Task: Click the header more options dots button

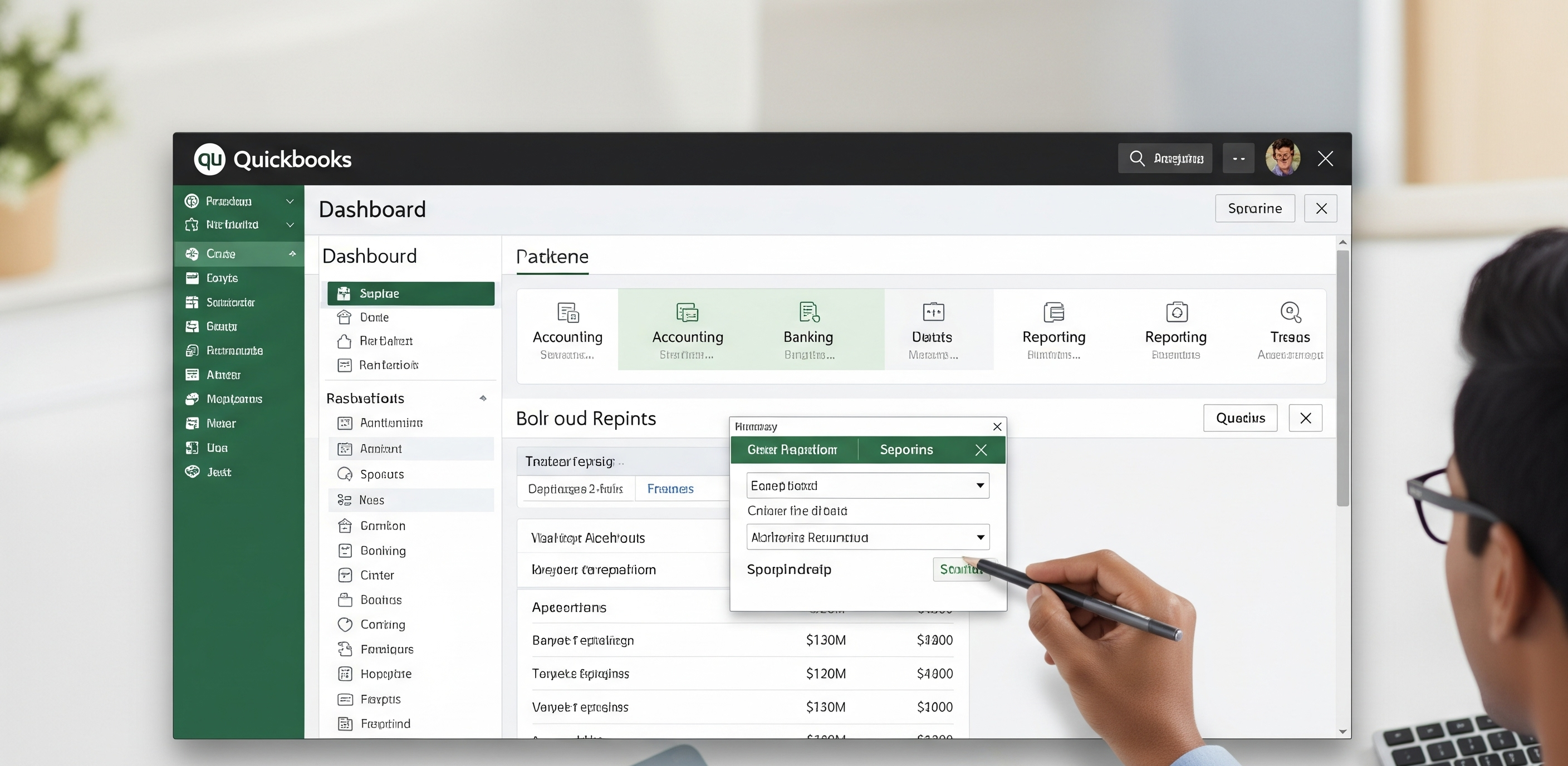Action: (1238, 158)
